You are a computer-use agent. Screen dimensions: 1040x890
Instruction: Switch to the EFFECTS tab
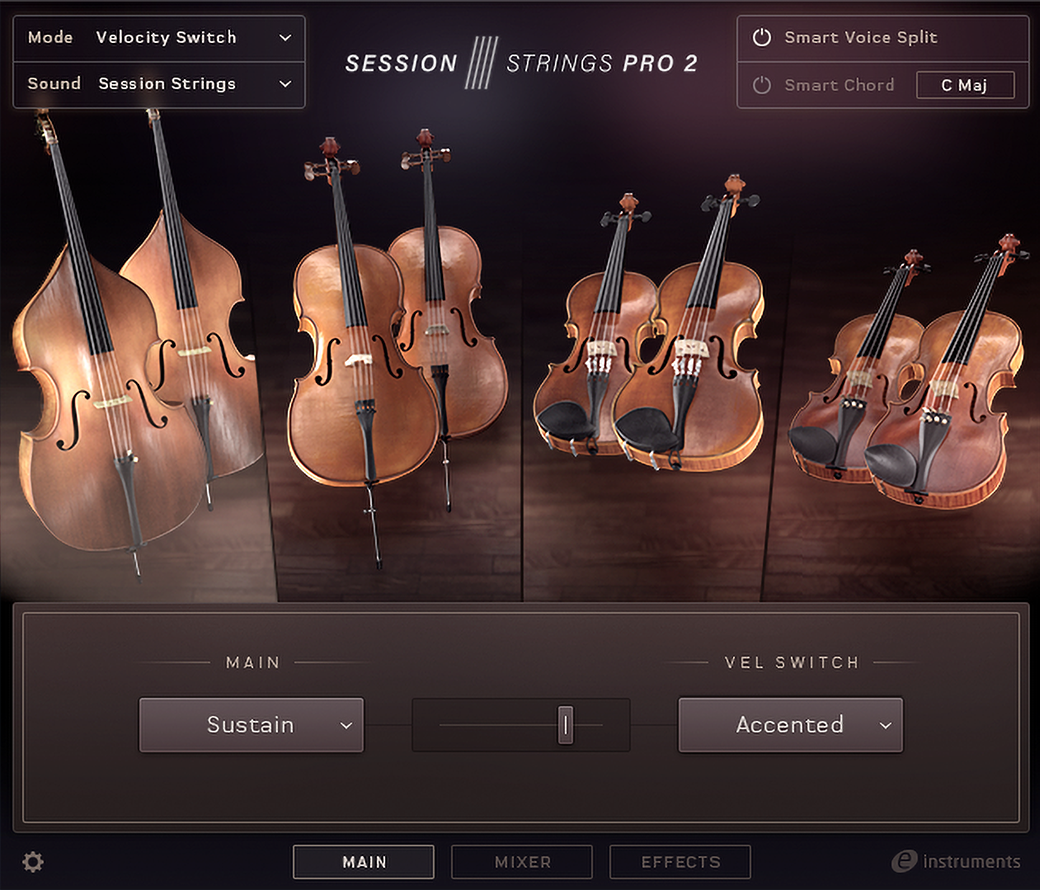coord(681,861)
